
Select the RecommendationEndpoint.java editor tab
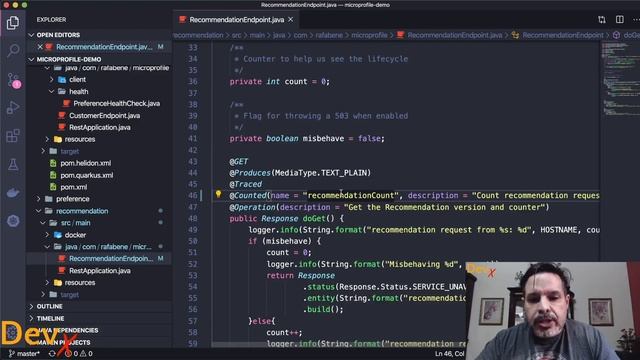(236, 20)
